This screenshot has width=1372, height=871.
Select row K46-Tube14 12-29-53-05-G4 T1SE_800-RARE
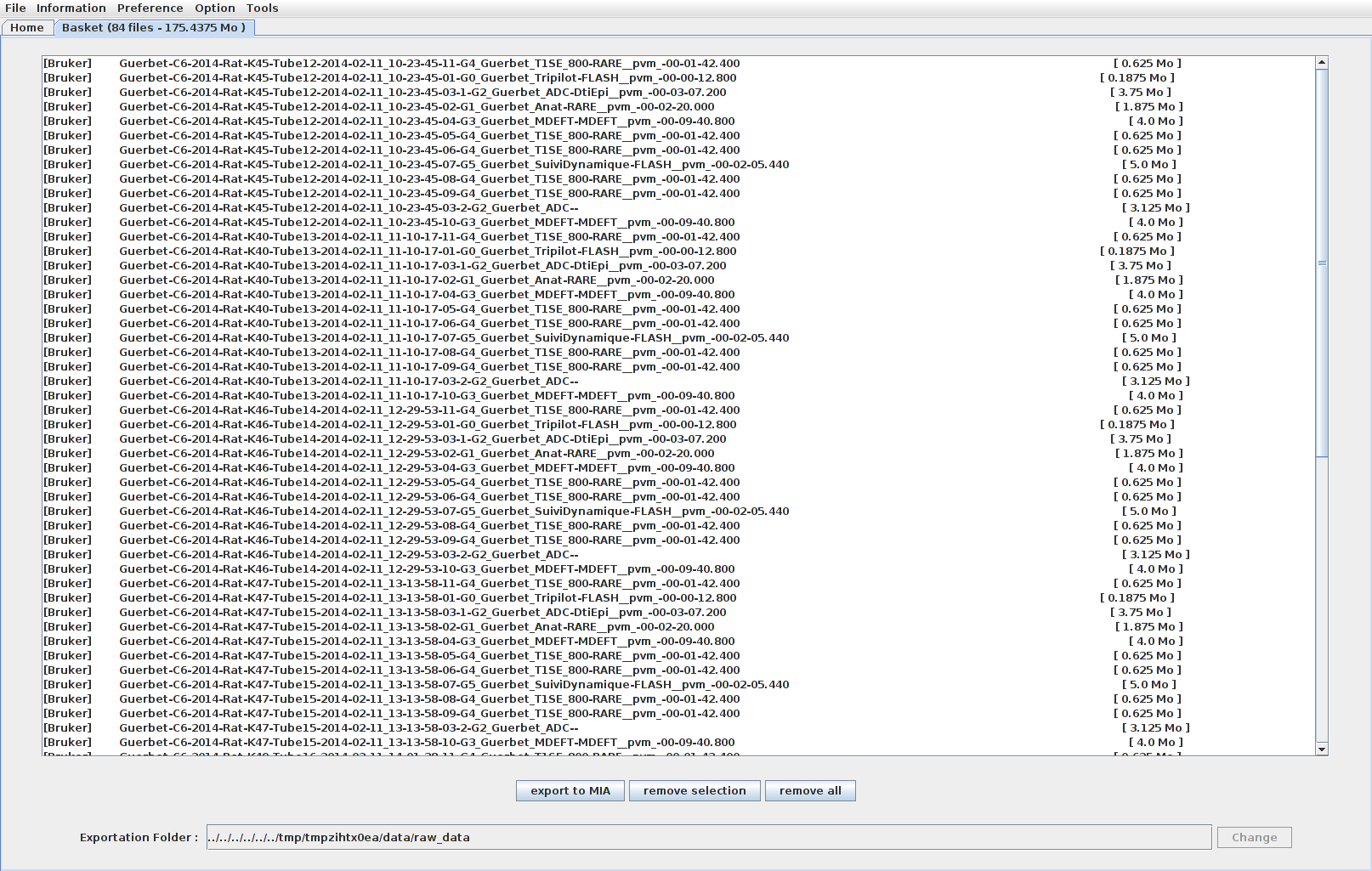tap(678, 482)
